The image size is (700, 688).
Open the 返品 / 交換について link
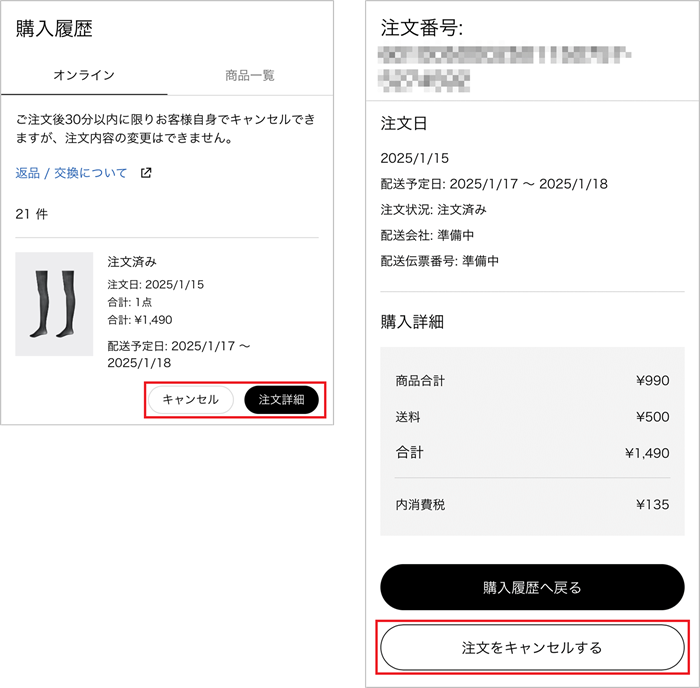(x=72, y=173)
